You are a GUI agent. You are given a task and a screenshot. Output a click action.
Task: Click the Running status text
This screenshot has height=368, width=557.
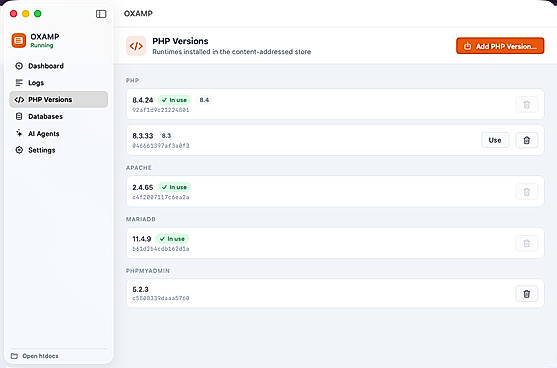42,45
